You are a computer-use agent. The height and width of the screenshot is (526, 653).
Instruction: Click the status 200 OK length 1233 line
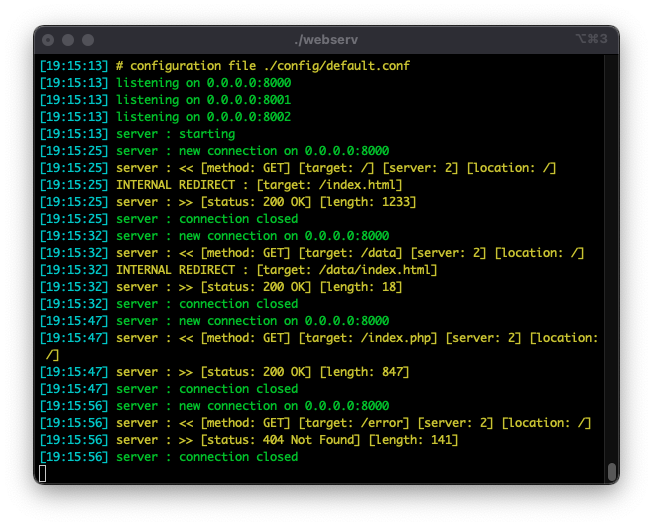coord(228,202)
